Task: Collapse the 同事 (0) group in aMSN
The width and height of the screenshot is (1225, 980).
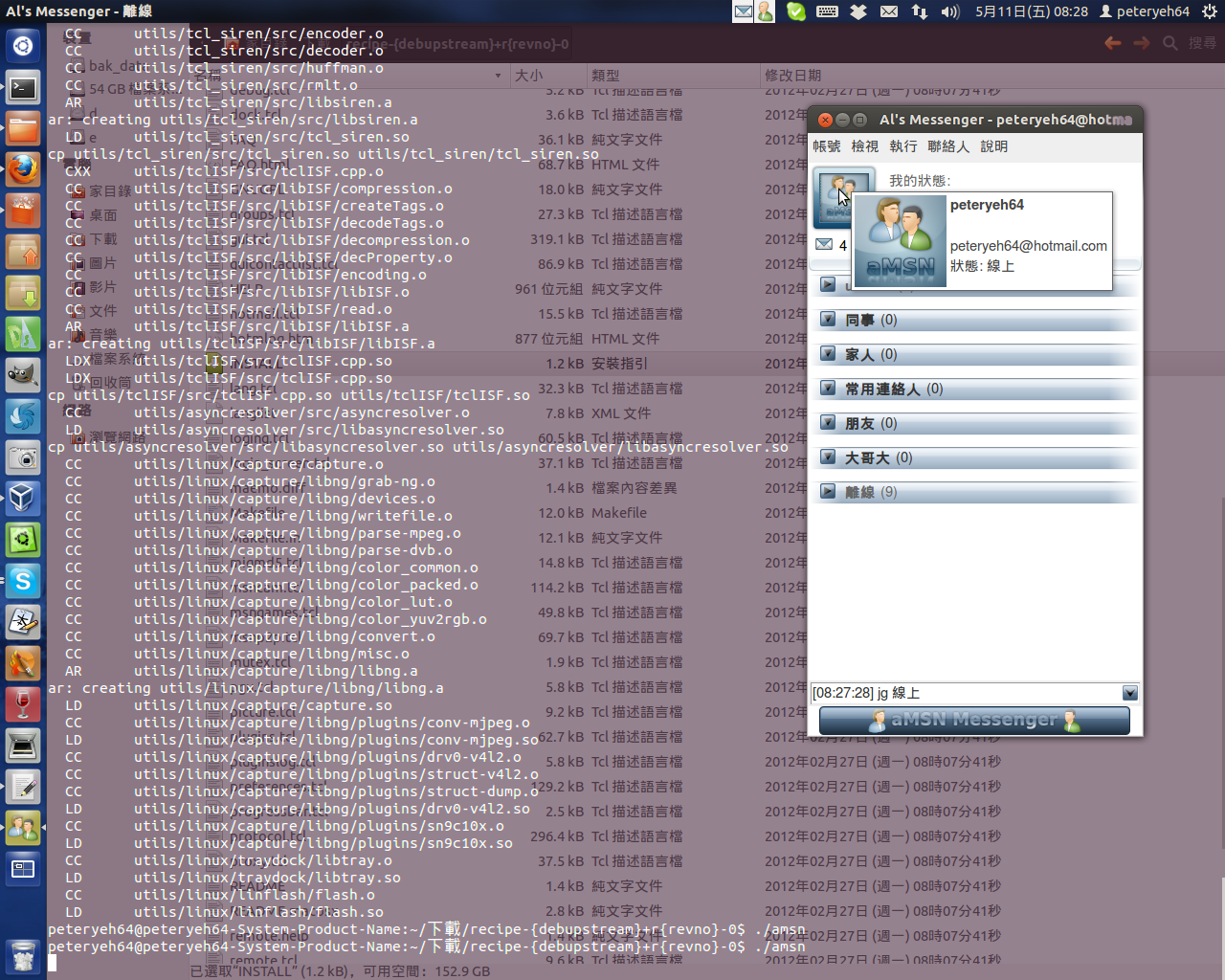Action: [x=828, y=320]
